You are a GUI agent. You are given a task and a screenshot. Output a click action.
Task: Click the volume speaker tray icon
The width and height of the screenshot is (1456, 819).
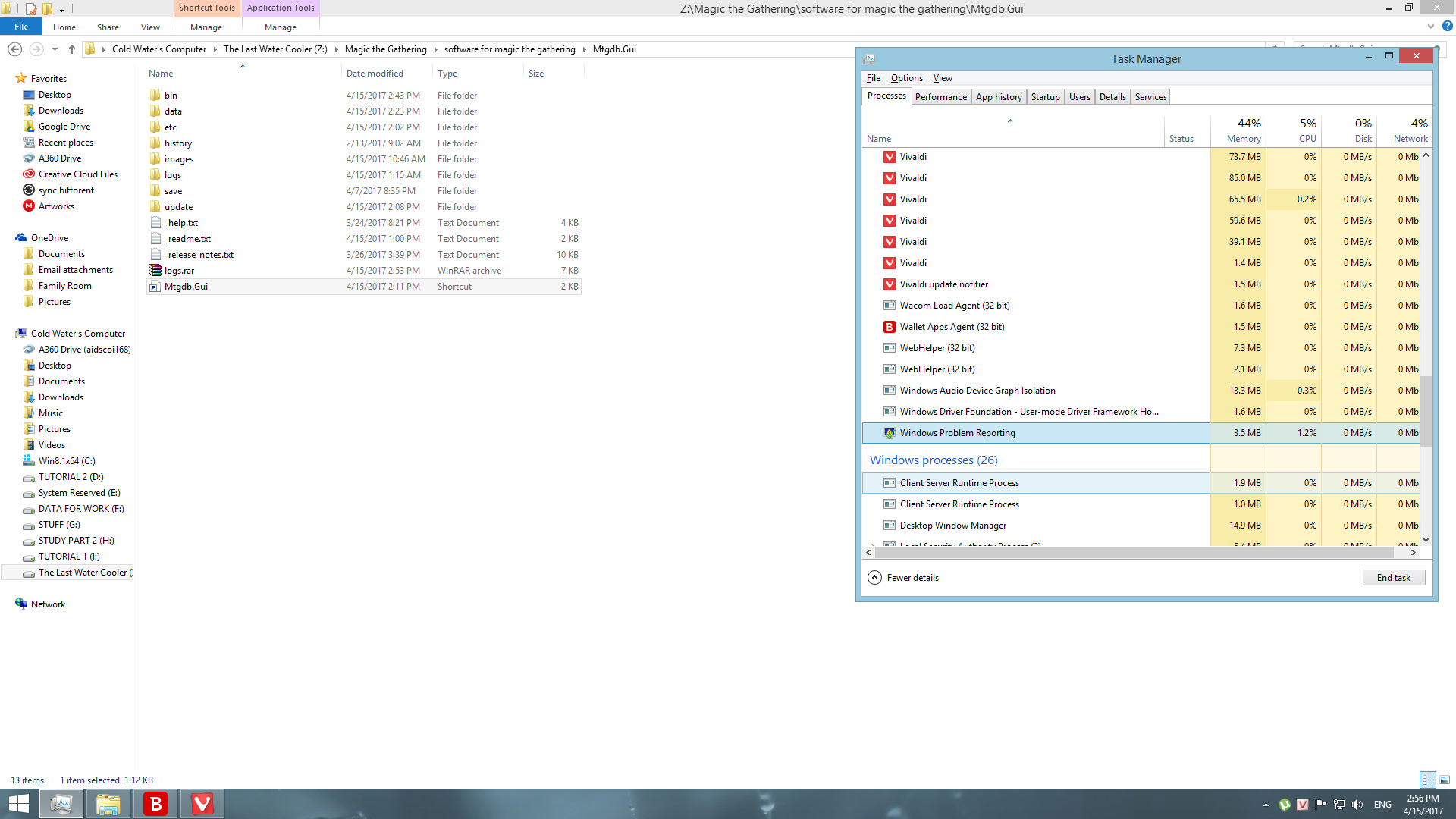[1357, 805]
